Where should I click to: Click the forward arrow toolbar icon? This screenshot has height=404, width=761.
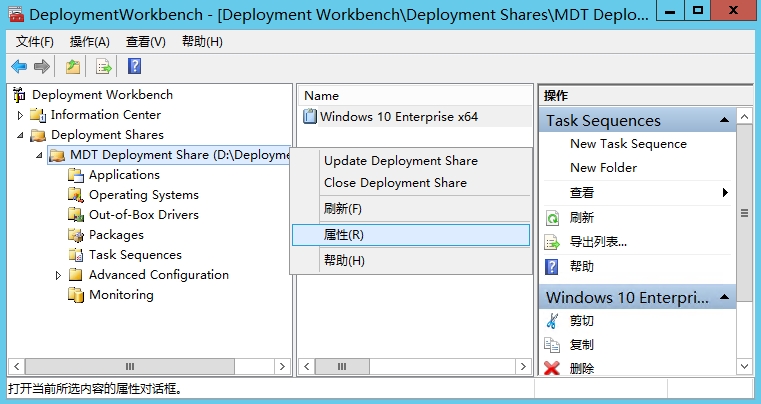(x=42, y=67)
